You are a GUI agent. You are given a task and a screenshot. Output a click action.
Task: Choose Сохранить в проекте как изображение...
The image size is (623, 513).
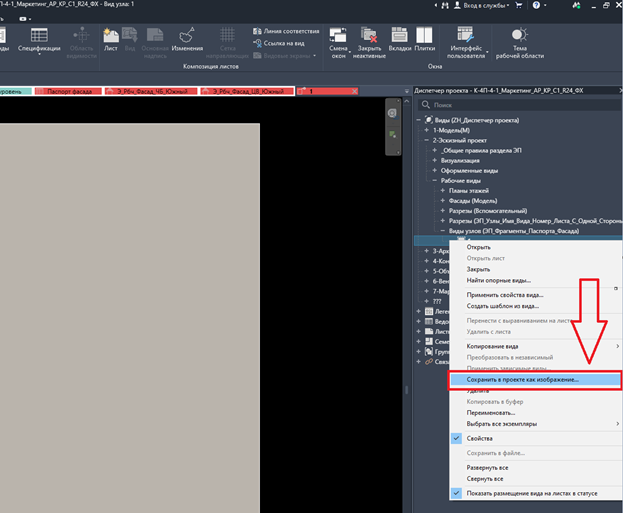[x=535, y=380]
